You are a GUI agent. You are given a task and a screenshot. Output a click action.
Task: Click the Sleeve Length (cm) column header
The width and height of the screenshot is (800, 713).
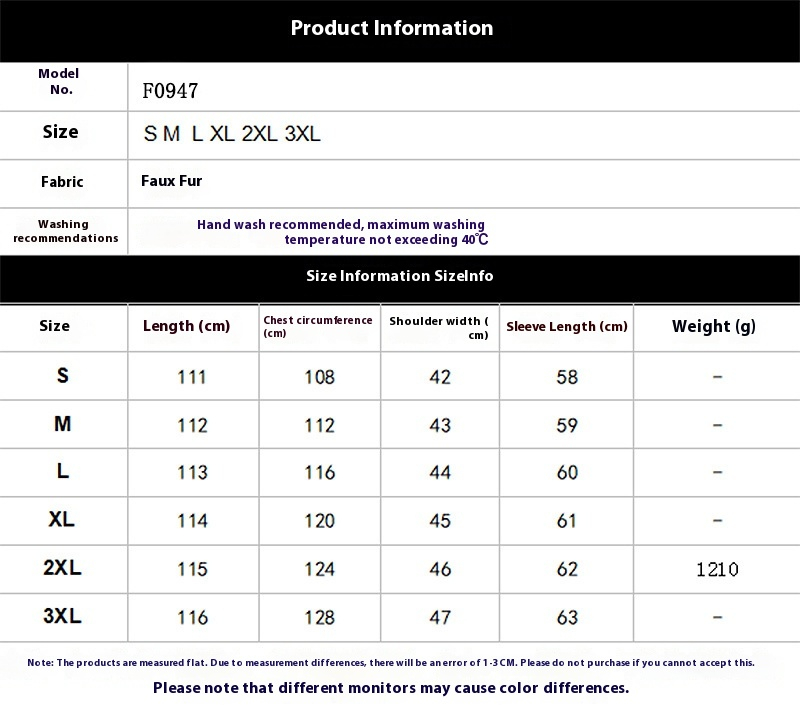point(567,327)
